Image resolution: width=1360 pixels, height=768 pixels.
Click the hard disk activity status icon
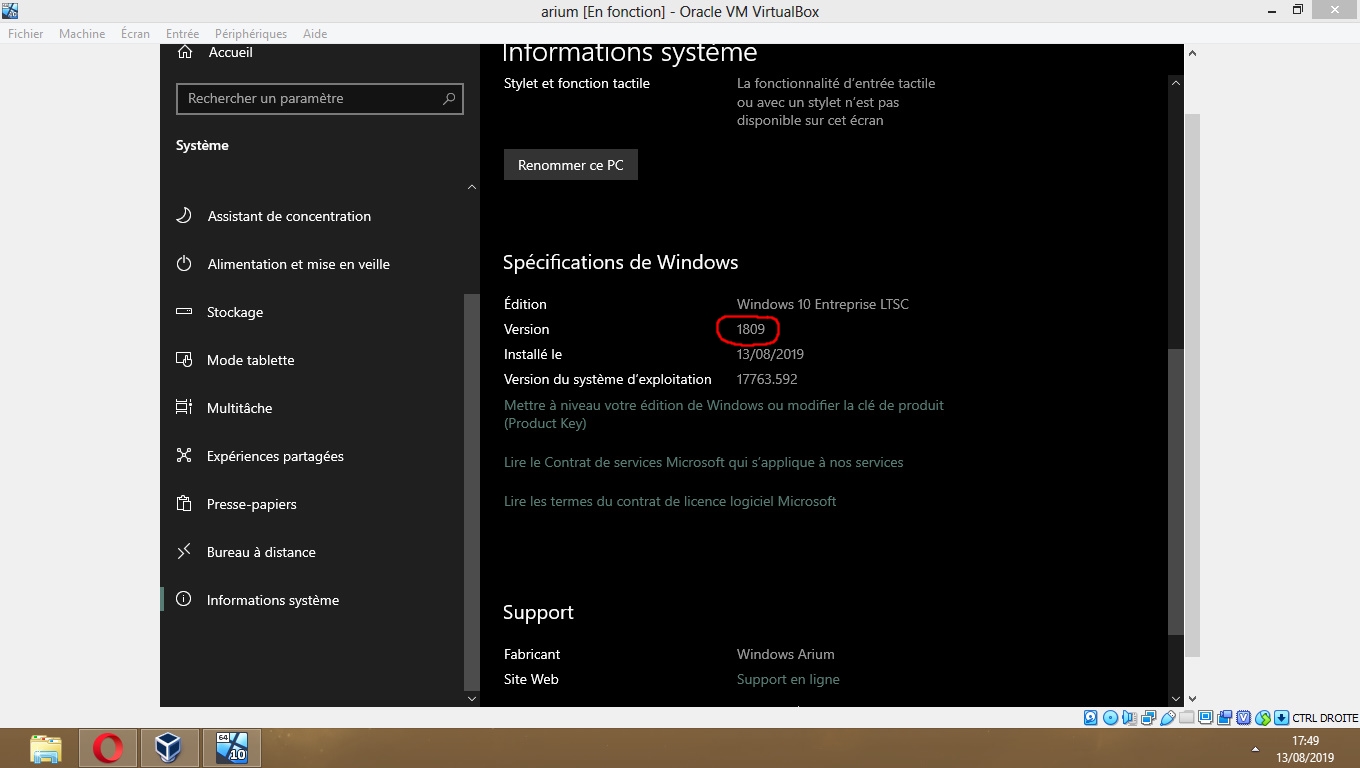pos(1090,718)
